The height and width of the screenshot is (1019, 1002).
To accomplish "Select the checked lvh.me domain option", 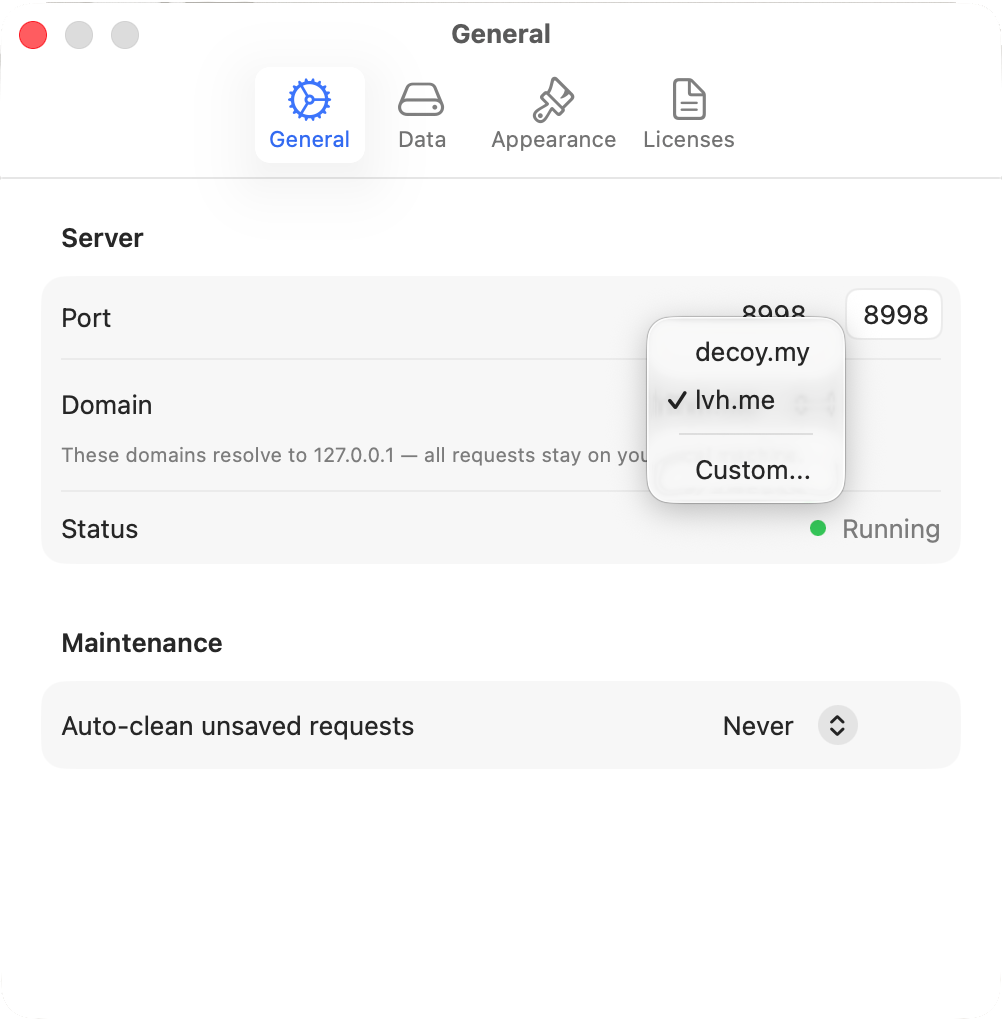I will click(737, 400).
